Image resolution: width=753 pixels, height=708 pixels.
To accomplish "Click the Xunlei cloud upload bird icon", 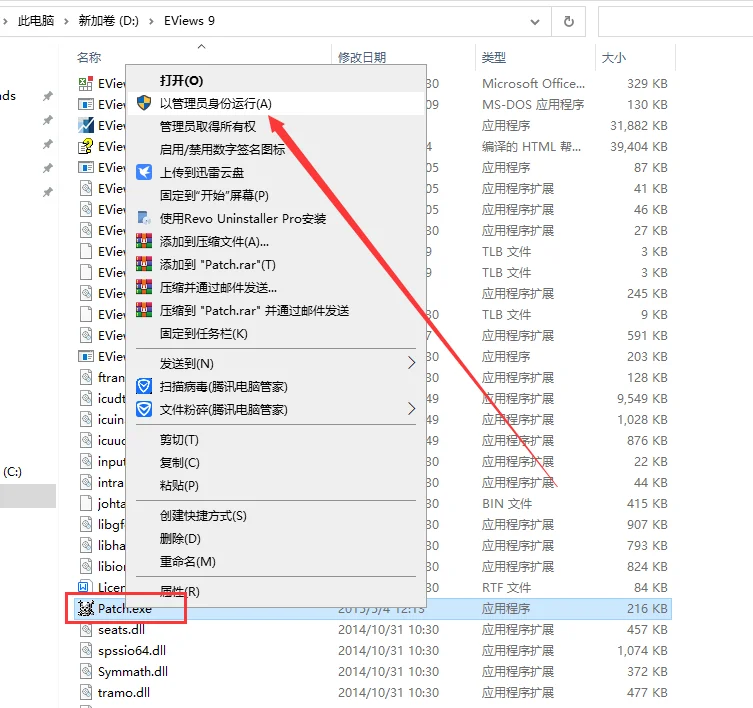I will (x=144, y=172).
